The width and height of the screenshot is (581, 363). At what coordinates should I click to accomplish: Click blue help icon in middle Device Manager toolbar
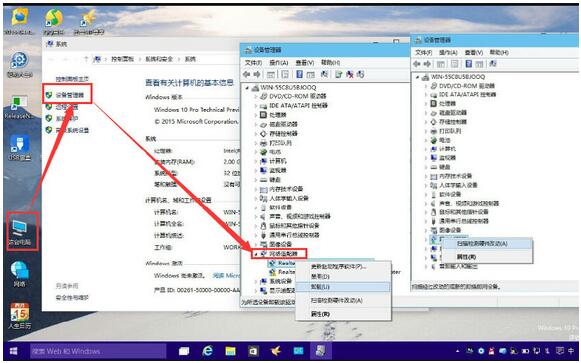tap(299, 74)
